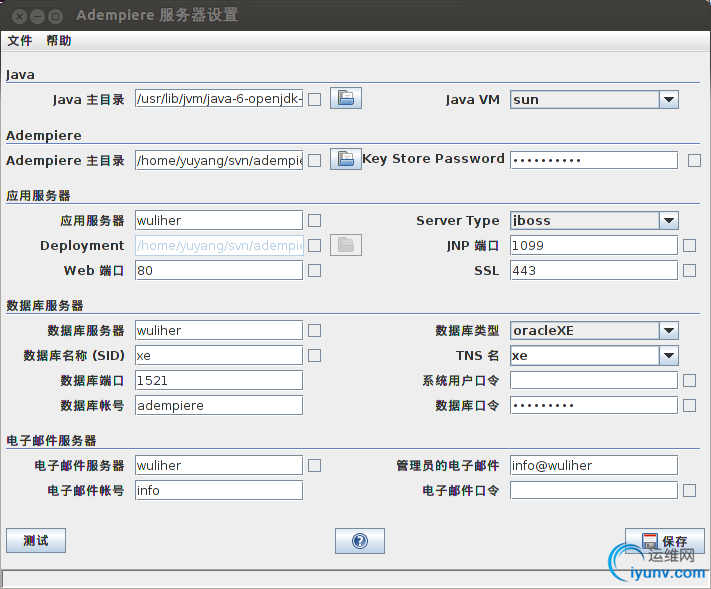This screenshot has width=711, height=589.
Task: Minimize the Adempiere settings window
Action: [37, 17]
